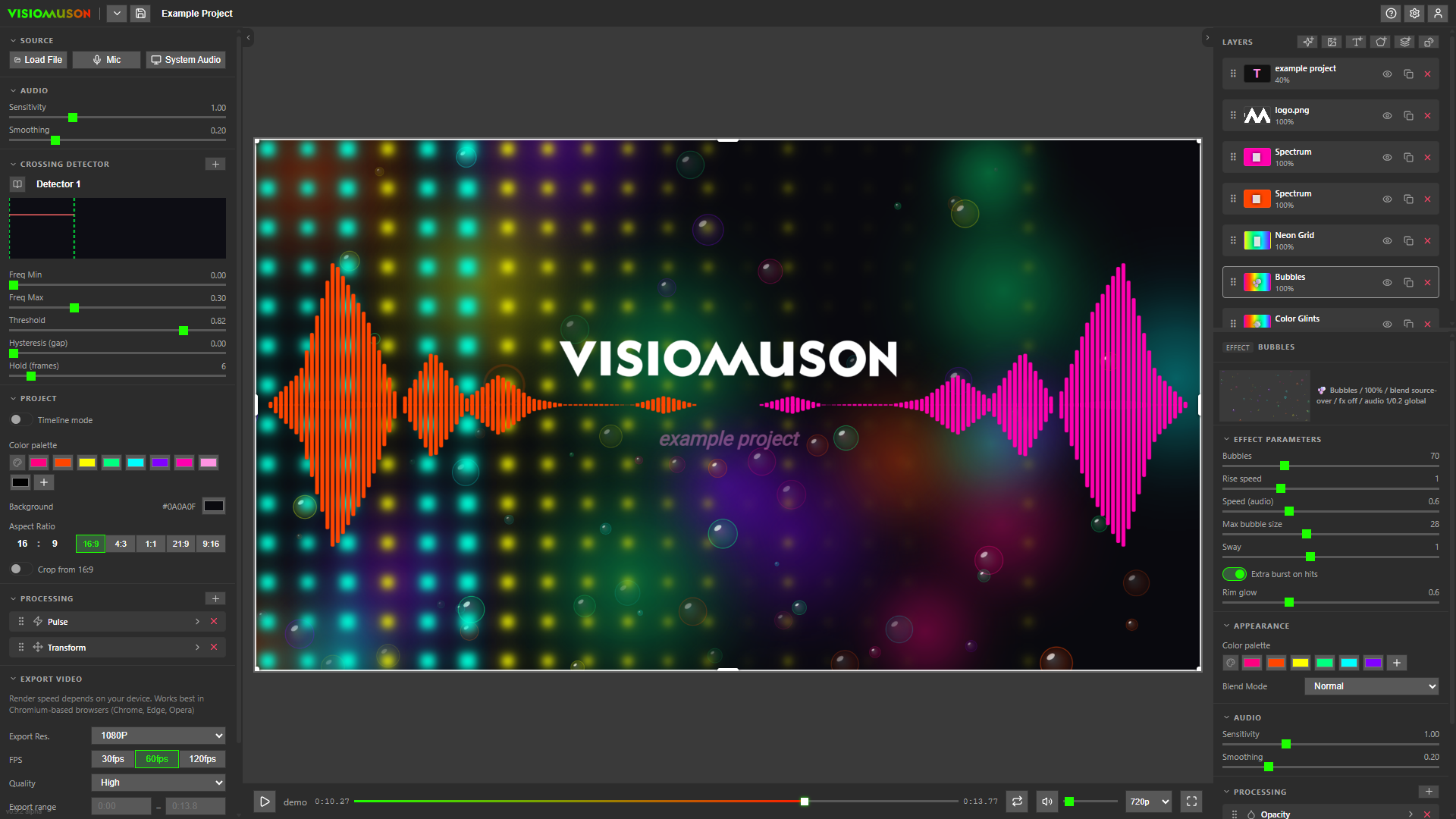Add color to right Appearance palette
This screenshot has width=1456, height=819.
tap(1397, 663)
